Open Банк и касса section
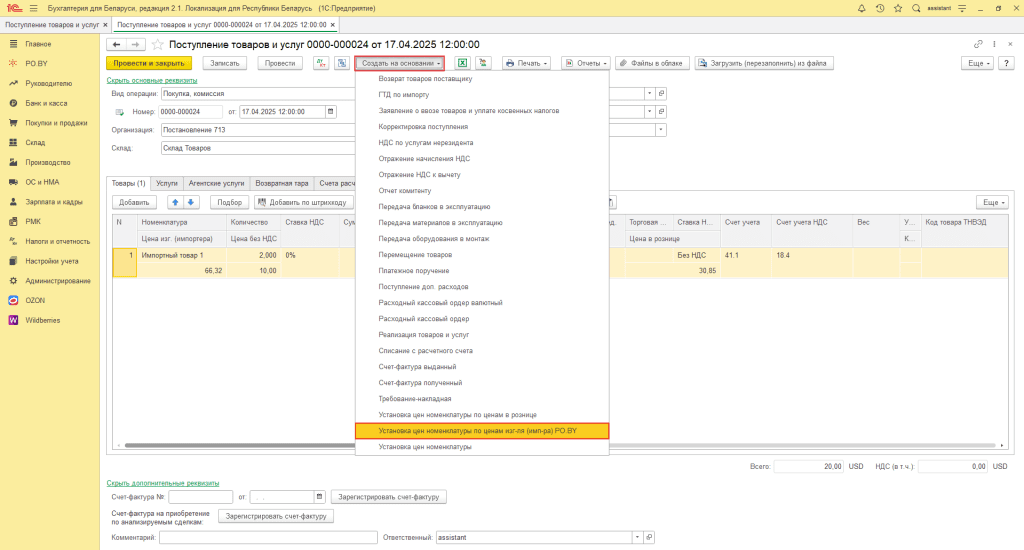Viewport: 1024px width, 550px height. [x=46, y=103]
